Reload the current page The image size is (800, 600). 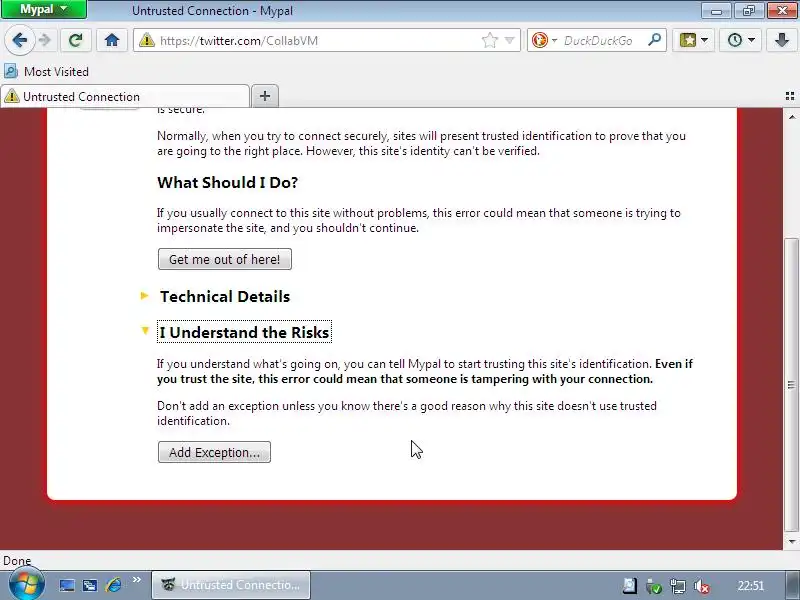tap(76, 40)
